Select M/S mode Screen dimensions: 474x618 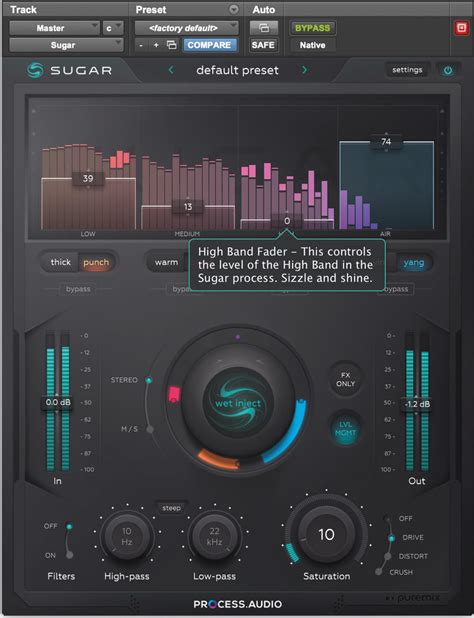coord(150,429)
